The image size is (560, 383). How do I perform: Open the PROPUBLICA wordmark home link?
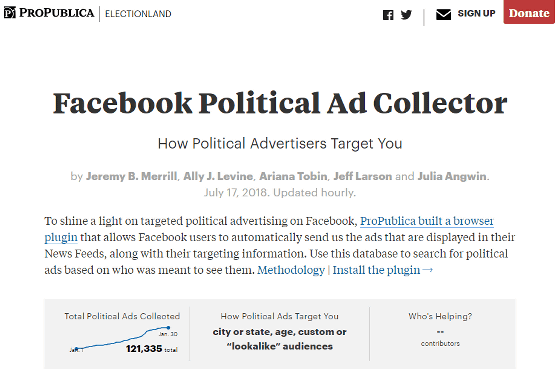56,13
